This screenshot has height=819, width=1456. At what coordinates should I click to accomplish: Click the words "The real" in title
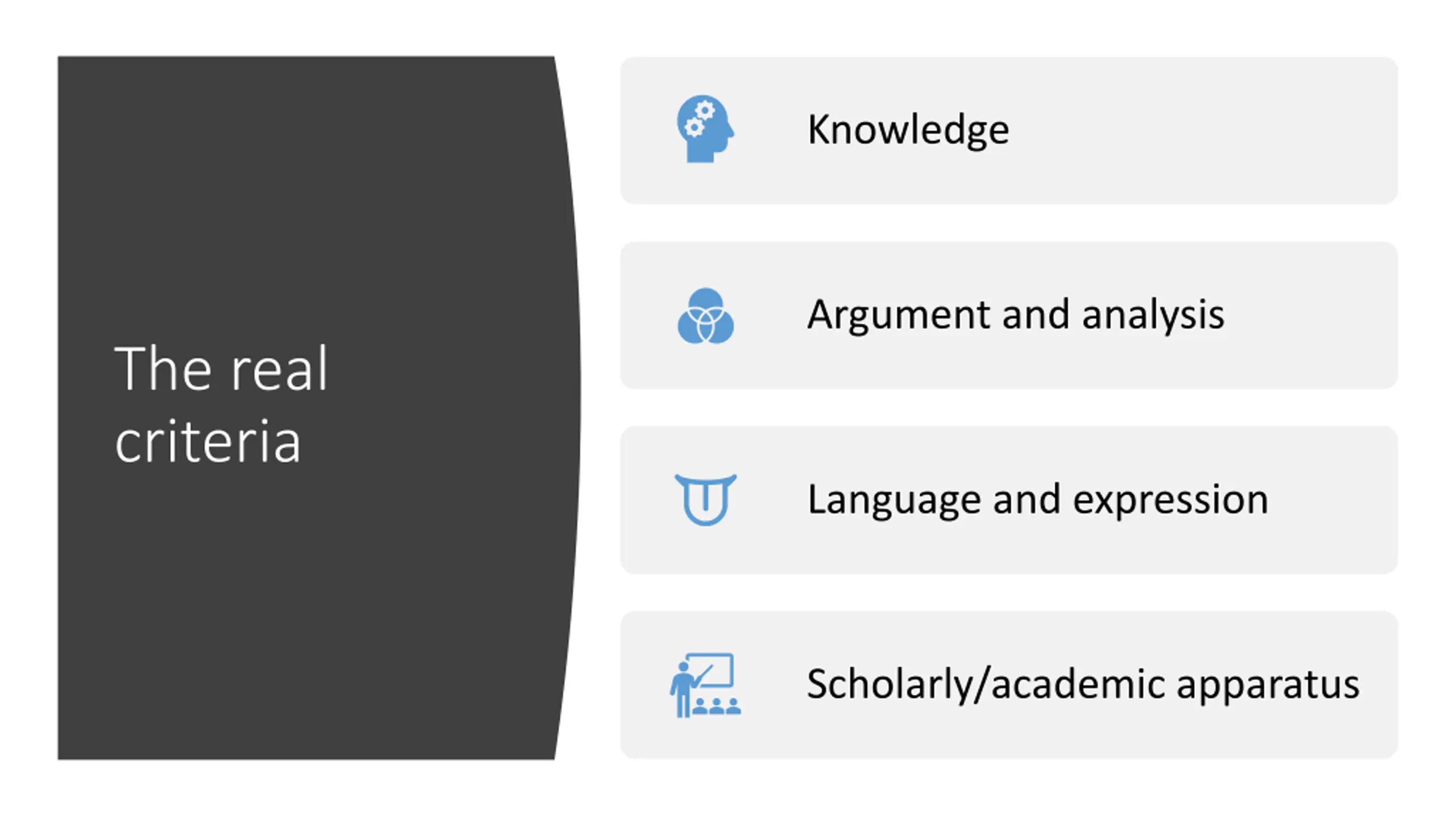tap(221, 369)
